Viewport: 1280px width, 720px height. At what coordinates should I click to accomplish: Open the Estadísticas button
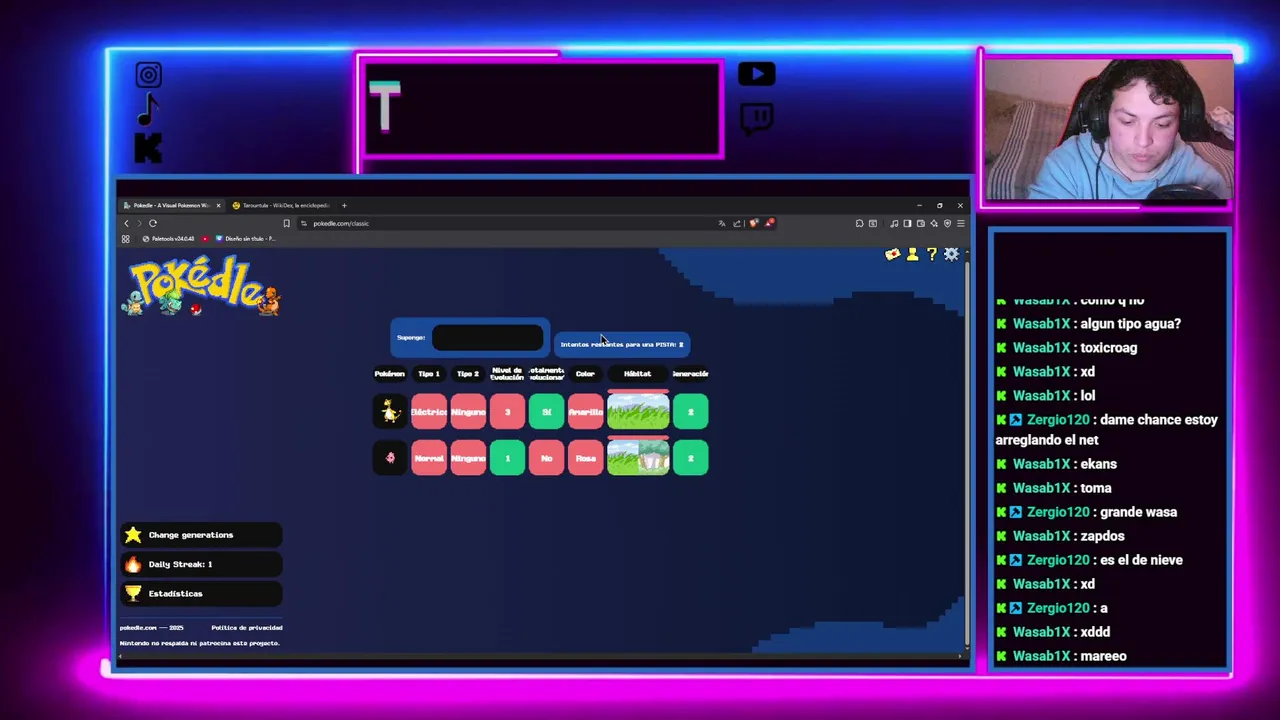pyautogui.click(x=200, y=594)
